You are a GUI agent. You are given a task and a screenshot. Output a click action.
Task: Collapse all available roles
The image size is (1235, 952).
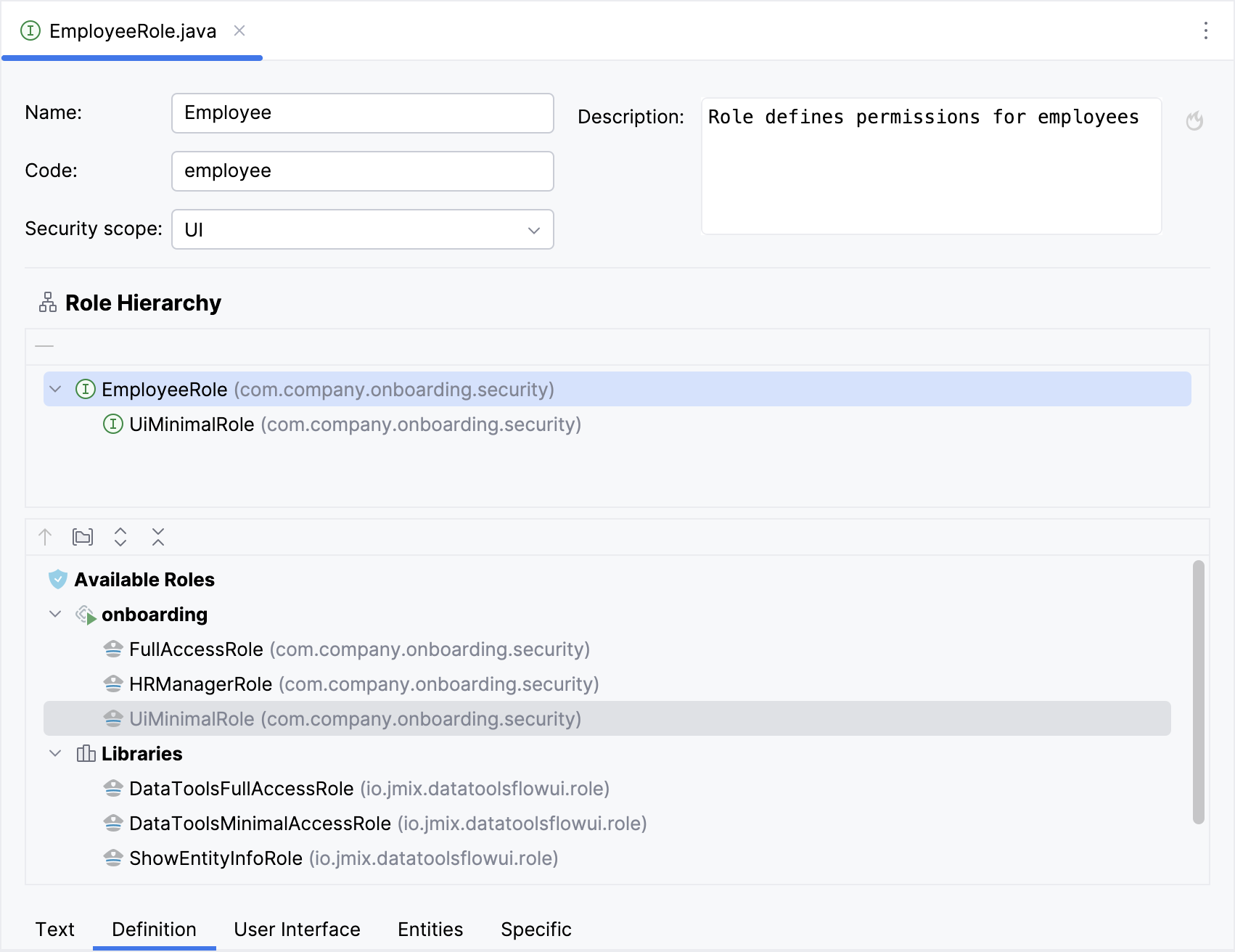click(158, 537)
